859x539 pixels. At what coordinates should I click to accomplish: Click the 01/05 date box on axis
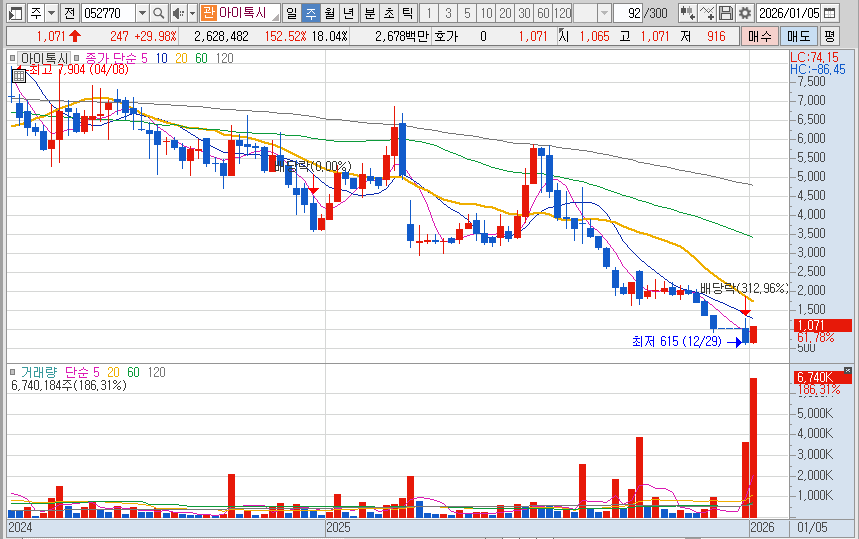(812, 527)
